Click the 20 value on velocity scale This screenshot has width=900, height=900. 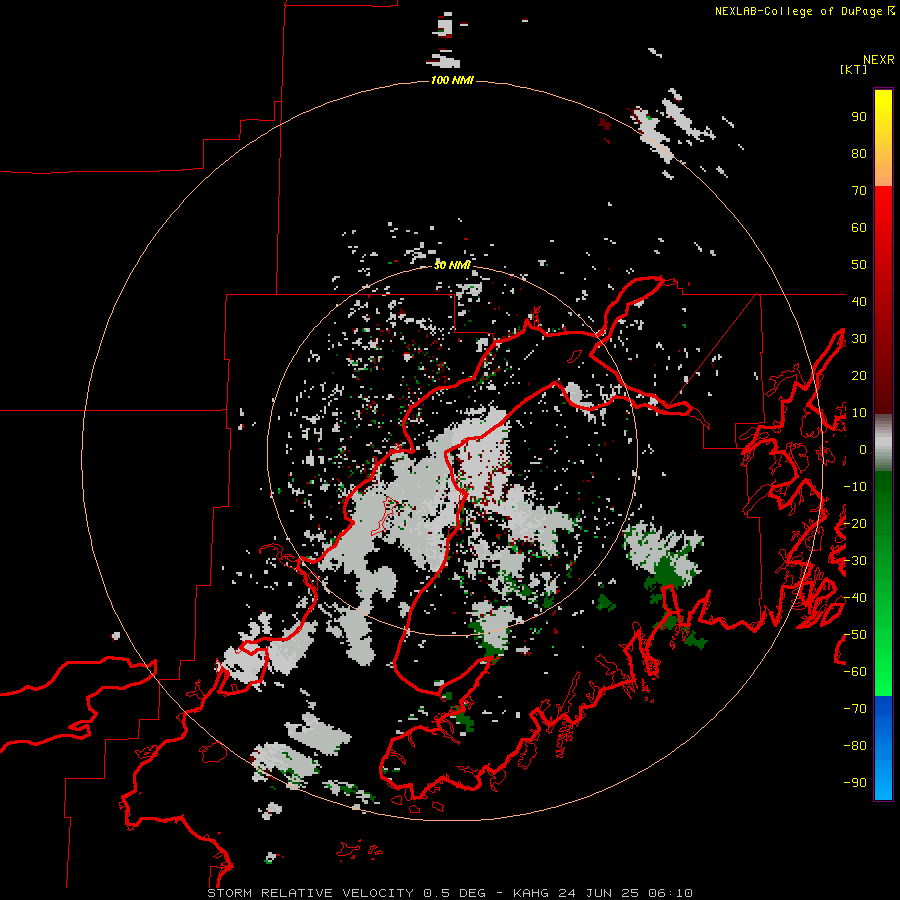click(859, 376)
